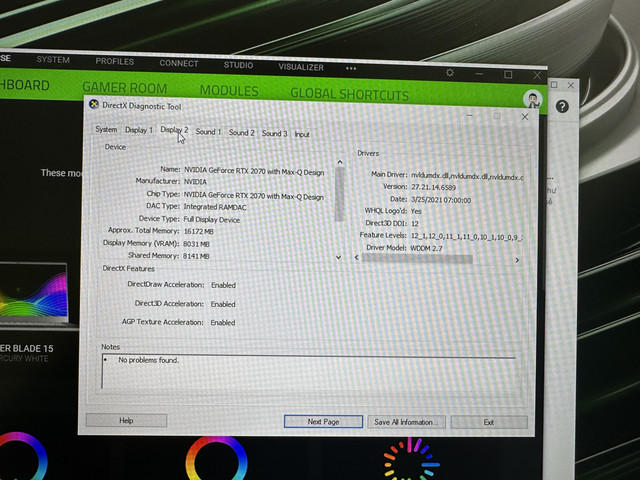Open Synapse settings gear icon
Viewport: 640px width, 480px height.
coord(450,73)
